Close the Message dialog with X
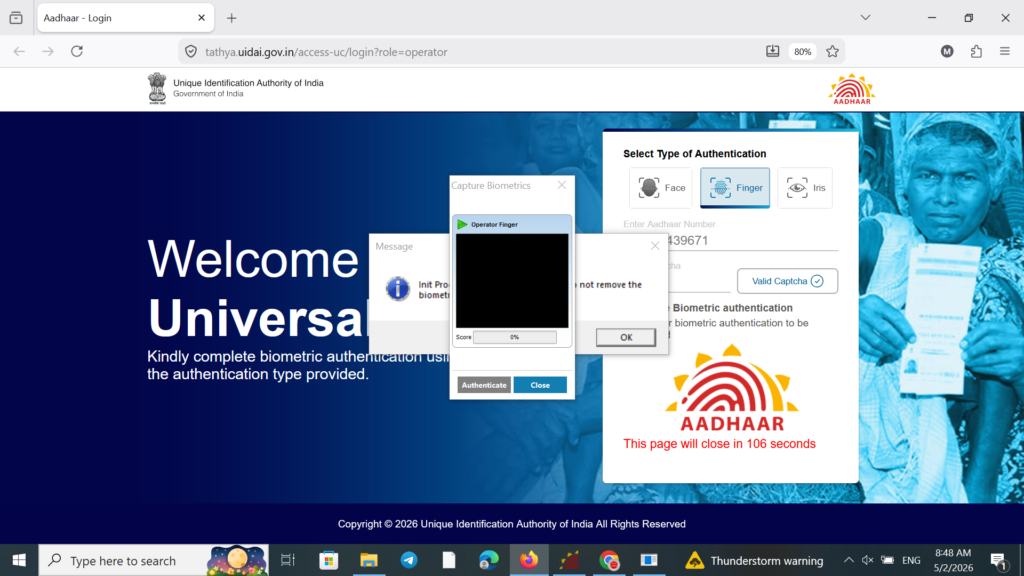Screen dimensions: 1024x576 (655, 246)
